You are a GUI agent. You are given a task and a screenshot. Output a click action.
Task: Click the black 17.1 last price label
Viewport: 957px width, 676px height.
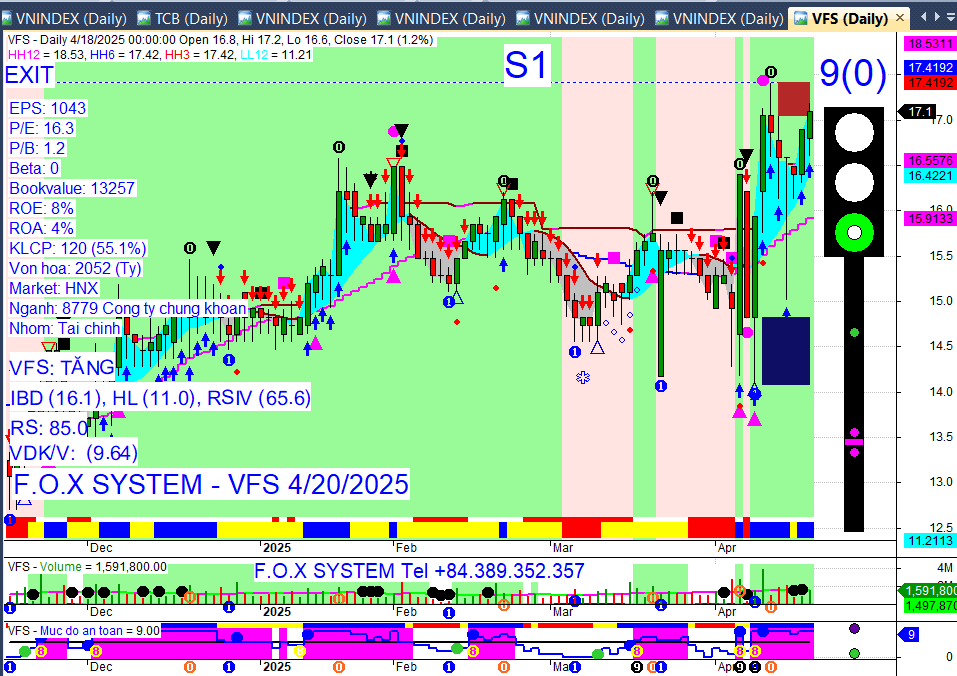(919, 112)
